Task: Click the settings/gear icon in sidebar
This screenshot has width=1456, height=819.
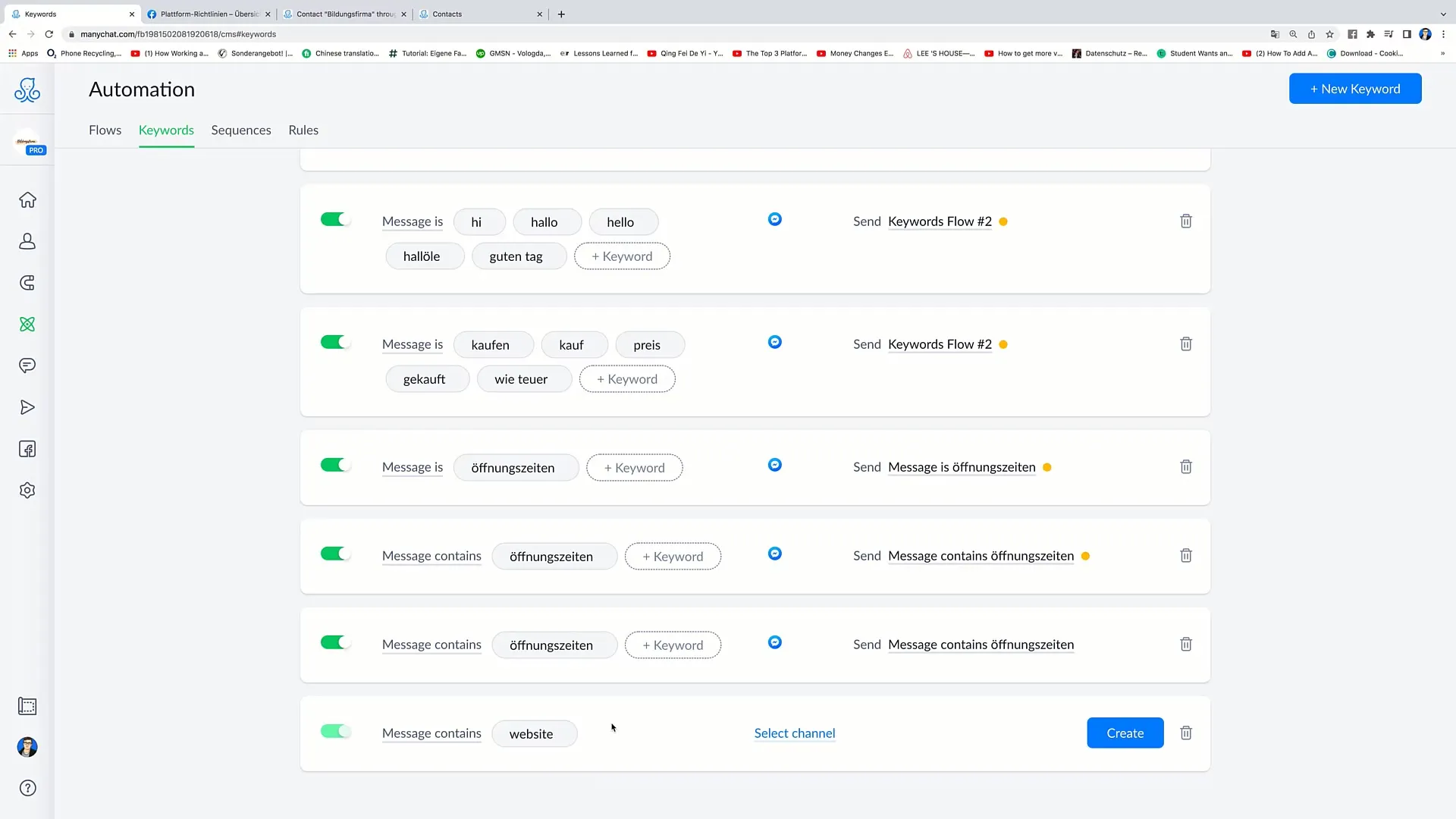Action: [27, 490]
